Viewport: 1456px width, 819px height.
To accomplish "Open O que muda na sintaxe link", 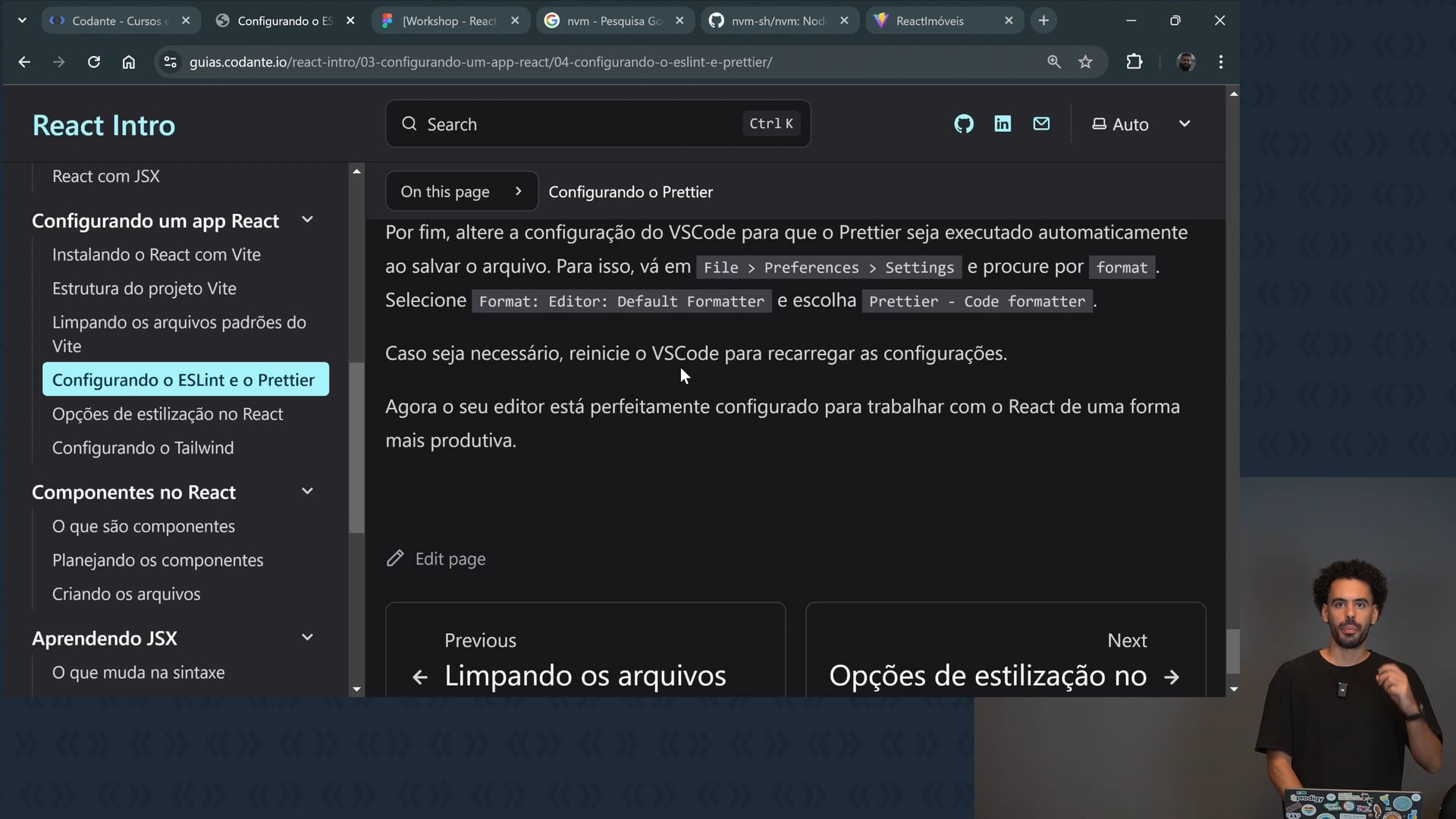I will 139,673.
